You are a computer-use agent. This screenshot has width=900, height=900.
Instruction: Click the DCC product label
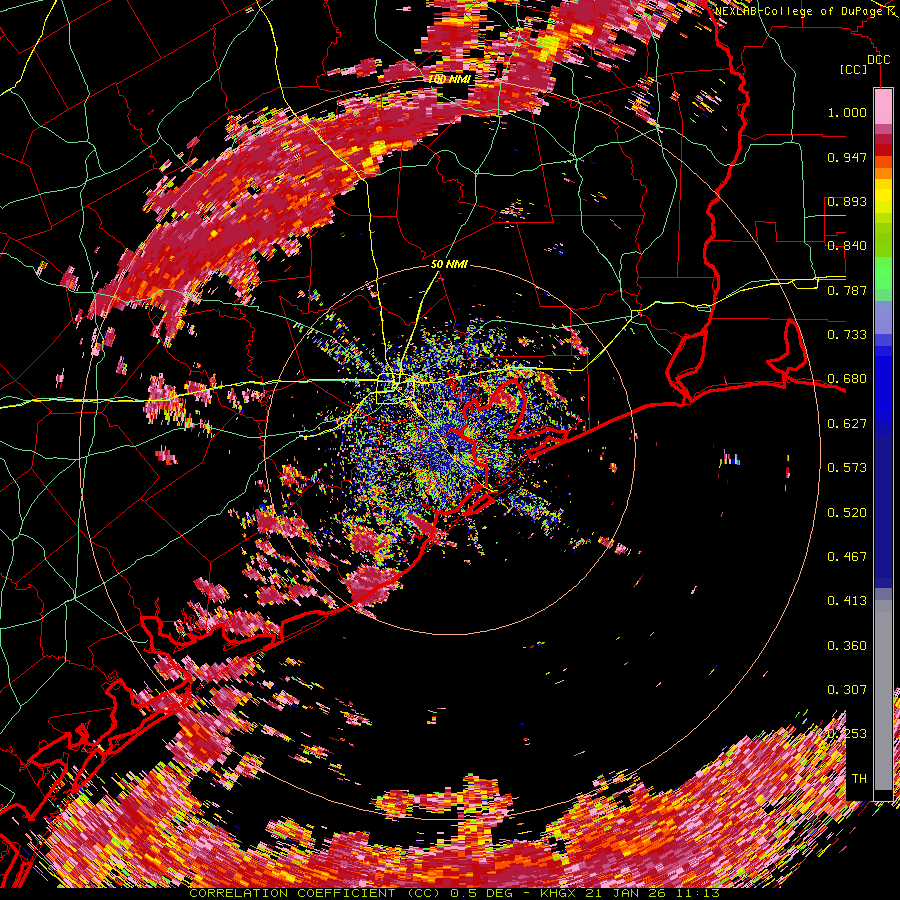click(879, 60)
